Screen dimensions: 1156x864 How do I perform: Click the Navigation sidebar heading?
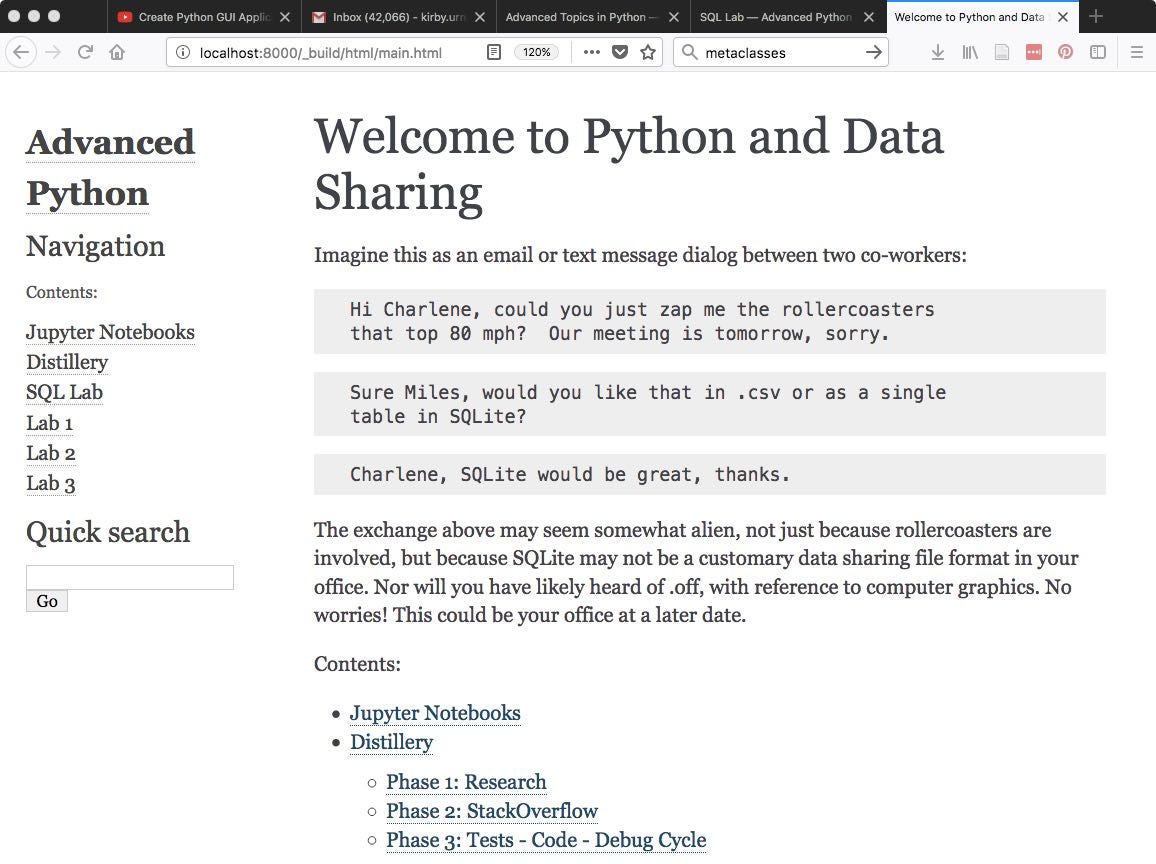(96, 246)
